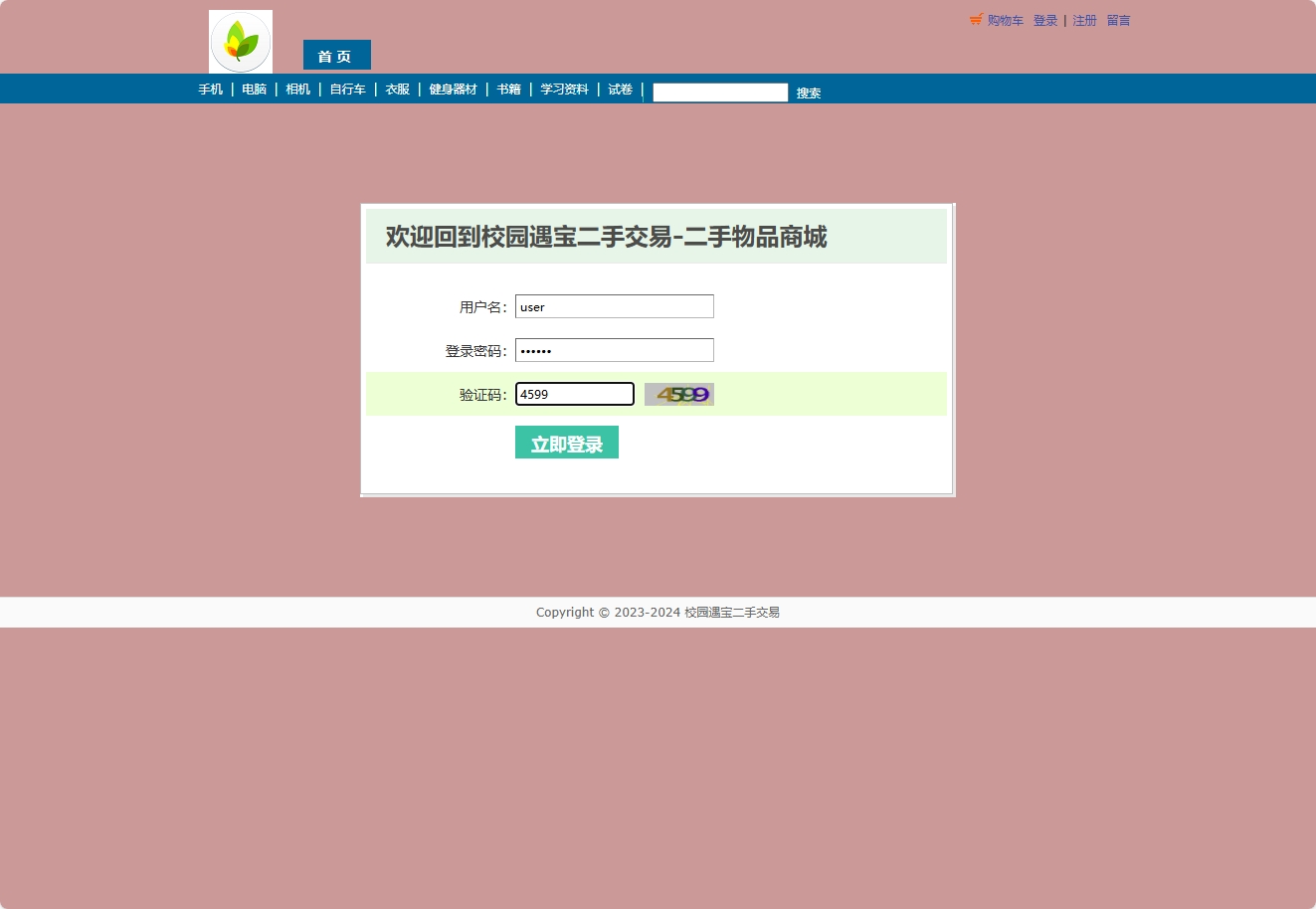Select the 手机 category in navigation

point(210,89)
